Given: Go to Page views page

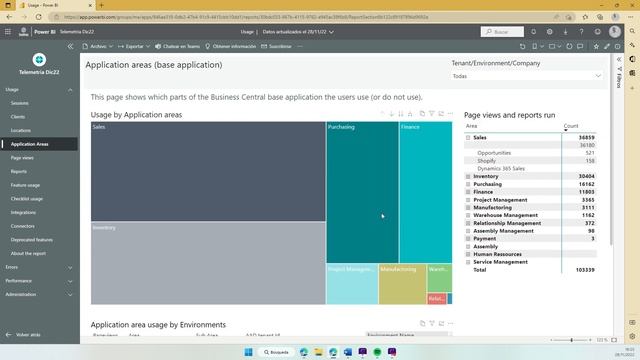Looking at the screenshot, I should pyautogui.click(x=22, y=158).
